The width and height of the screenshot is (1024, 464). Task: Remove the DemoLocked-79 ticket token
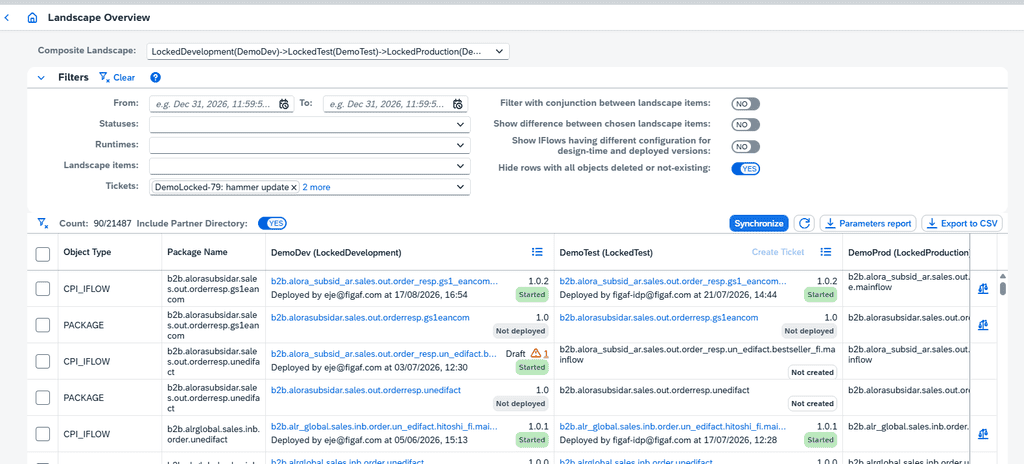coord(294,188)
